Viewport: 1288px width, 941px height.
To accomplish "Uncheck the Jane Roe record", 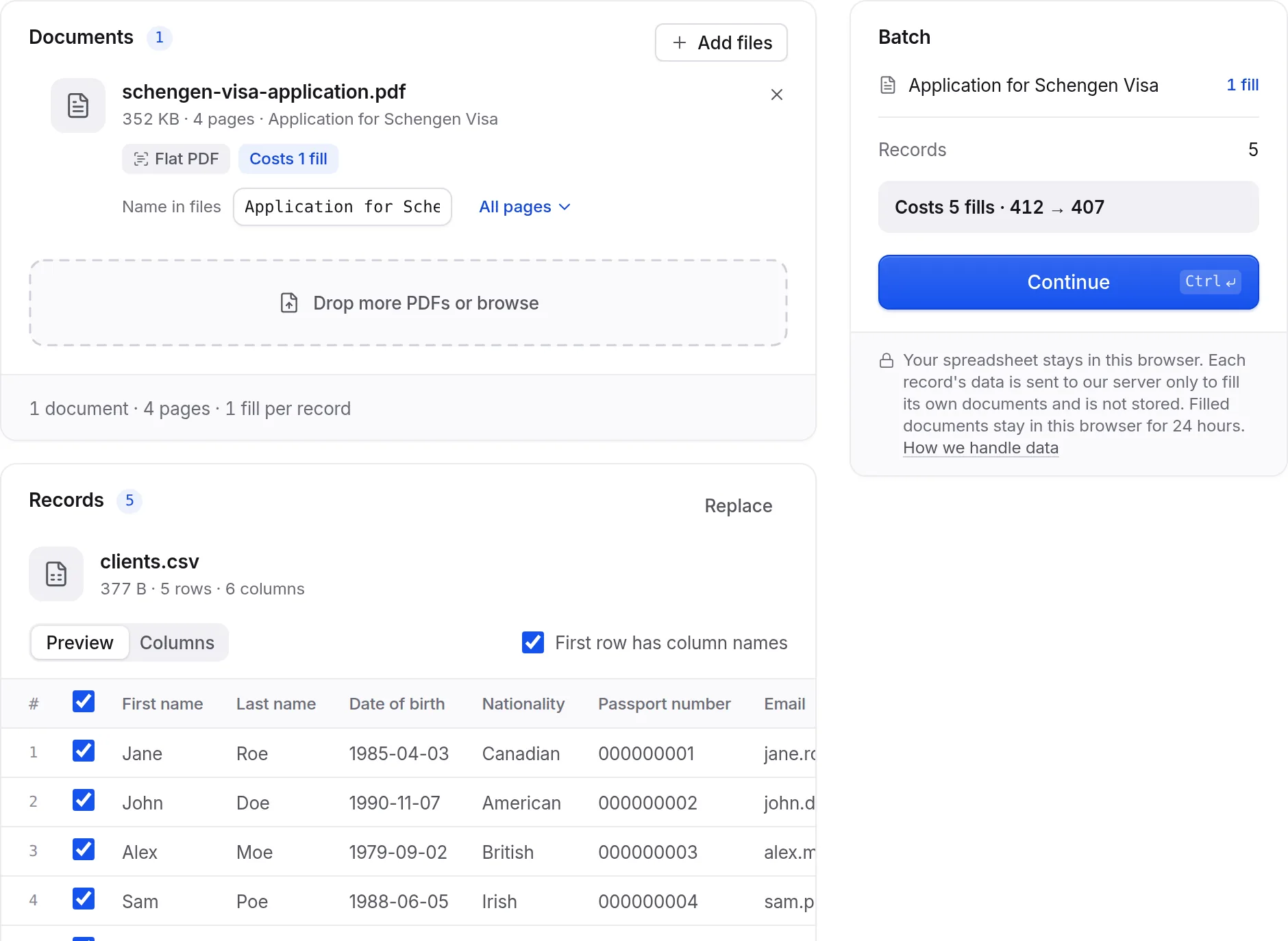I will point(84,751).
